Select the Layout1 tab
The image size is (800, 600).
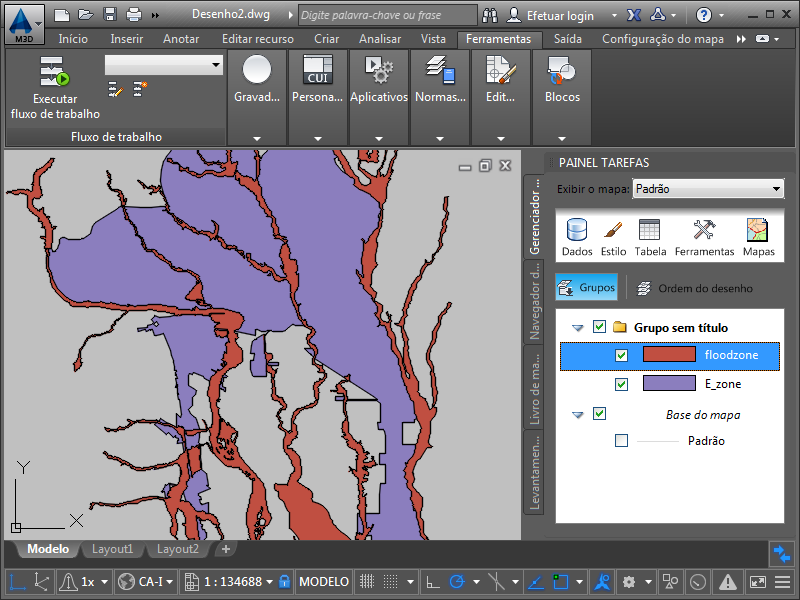[113, 549]
